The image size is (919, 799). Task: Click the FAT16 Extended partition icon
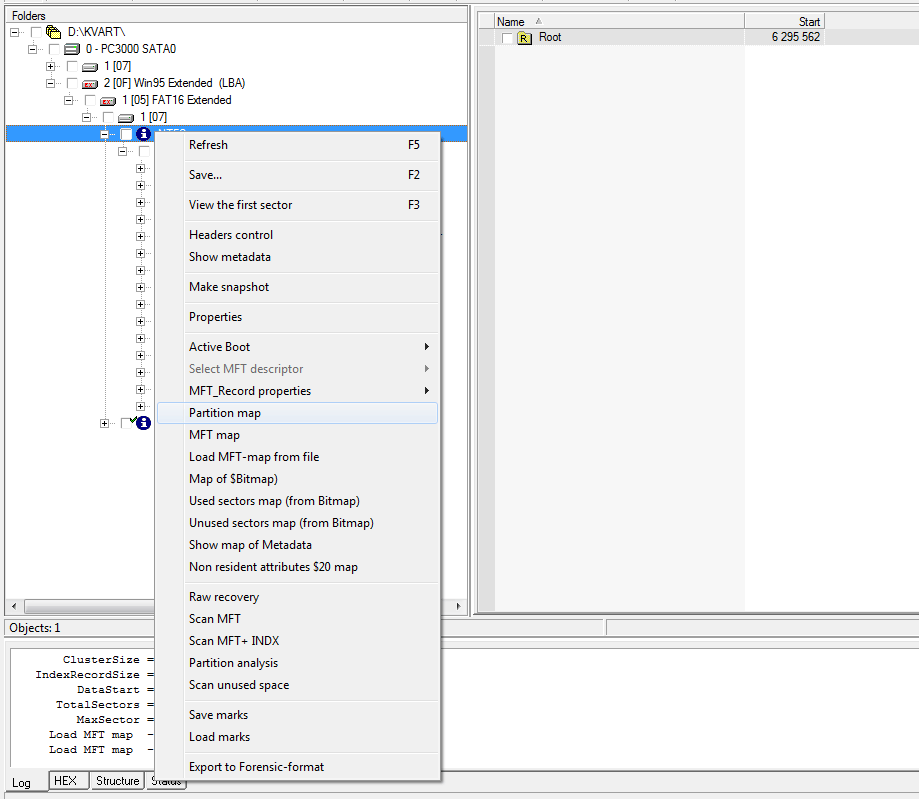point(108,100)
